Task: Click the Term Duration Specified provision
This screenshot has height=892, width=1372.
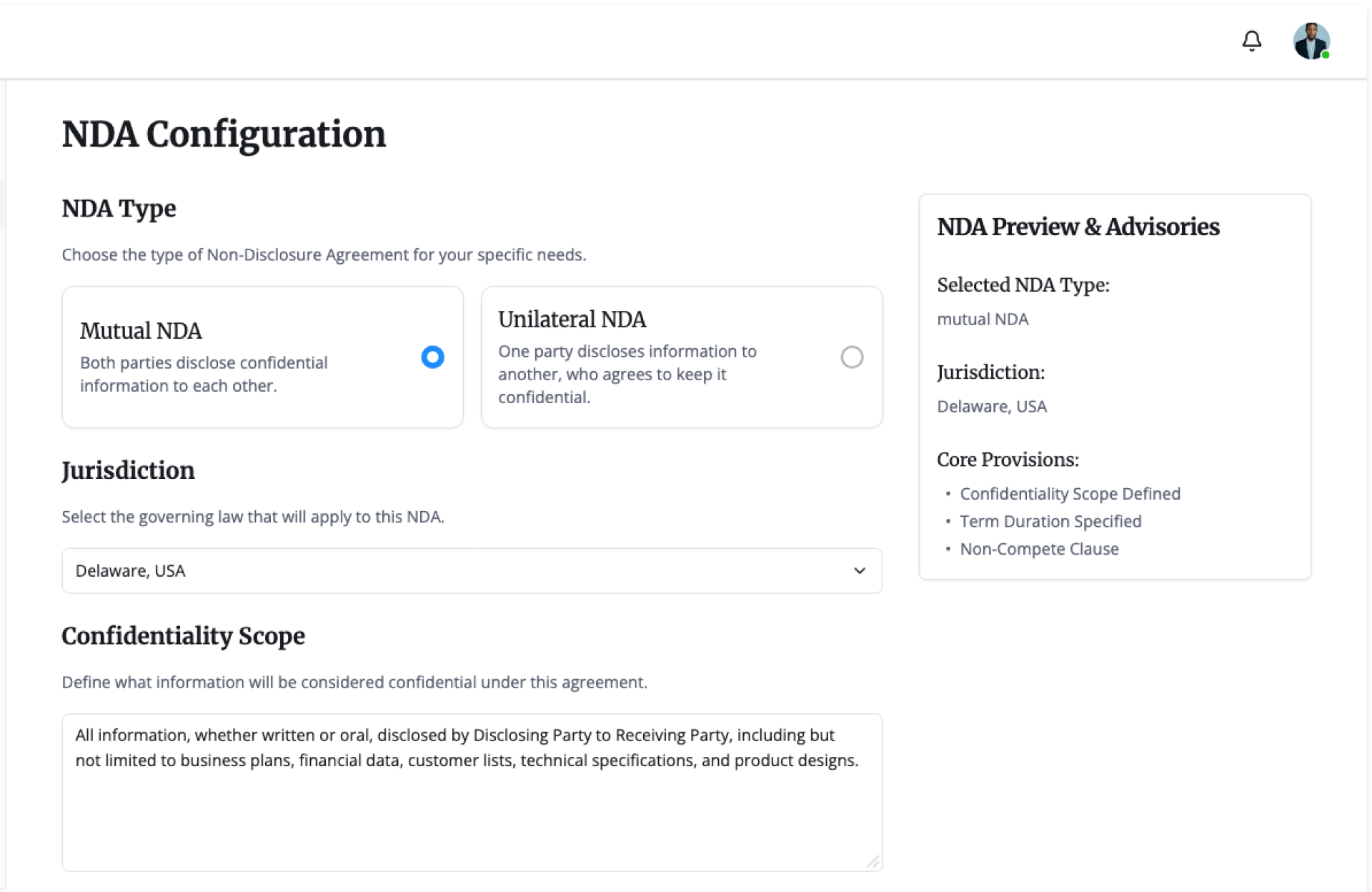Action: point(1050,522)
